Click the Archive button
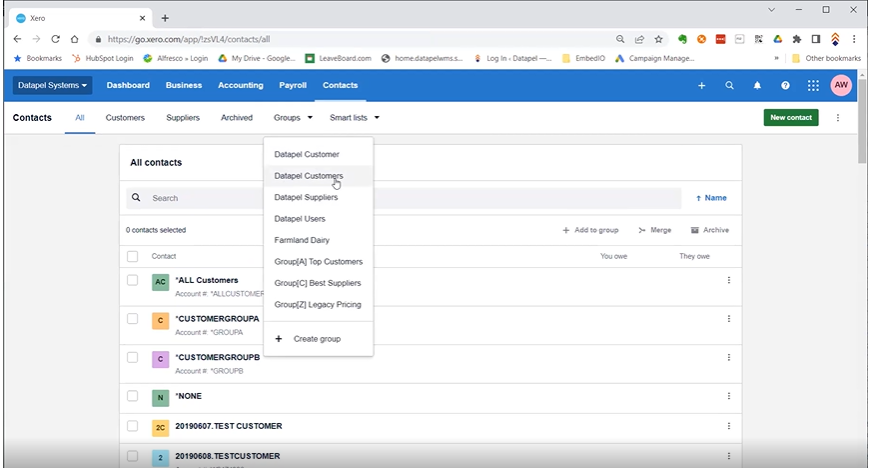Viewport: 869px width, 468px height. pyautogui.click(x=710, y=230)
